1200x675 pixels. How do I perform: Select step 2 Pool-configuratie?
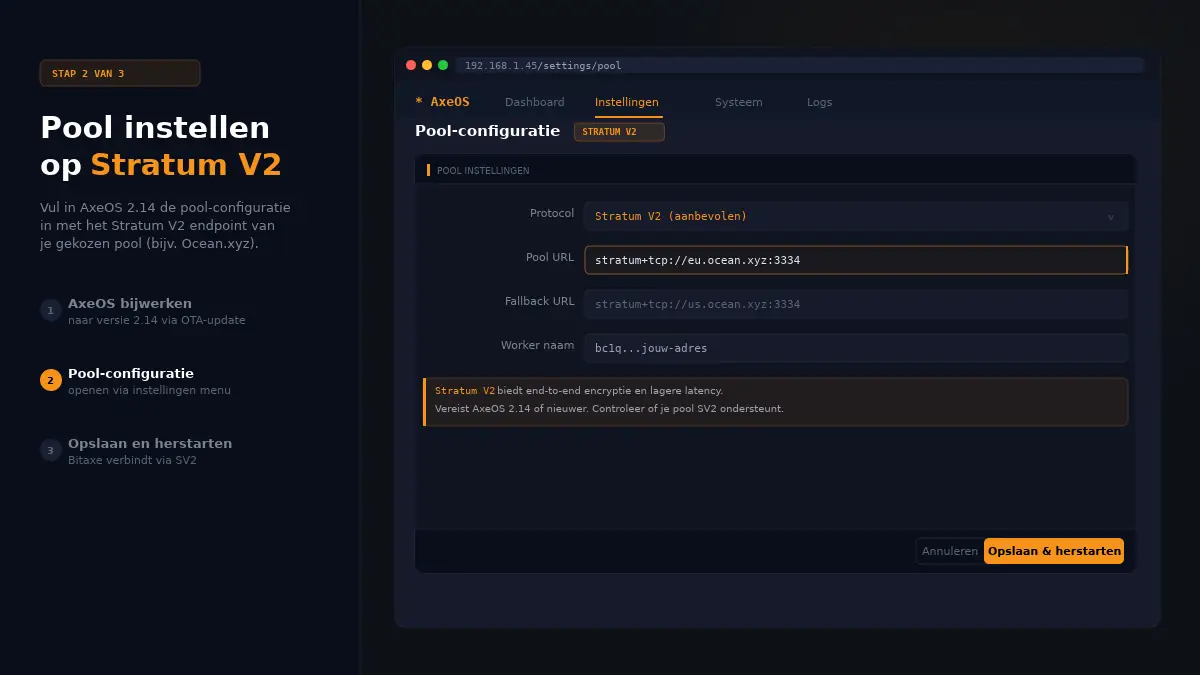click(136, 381)
